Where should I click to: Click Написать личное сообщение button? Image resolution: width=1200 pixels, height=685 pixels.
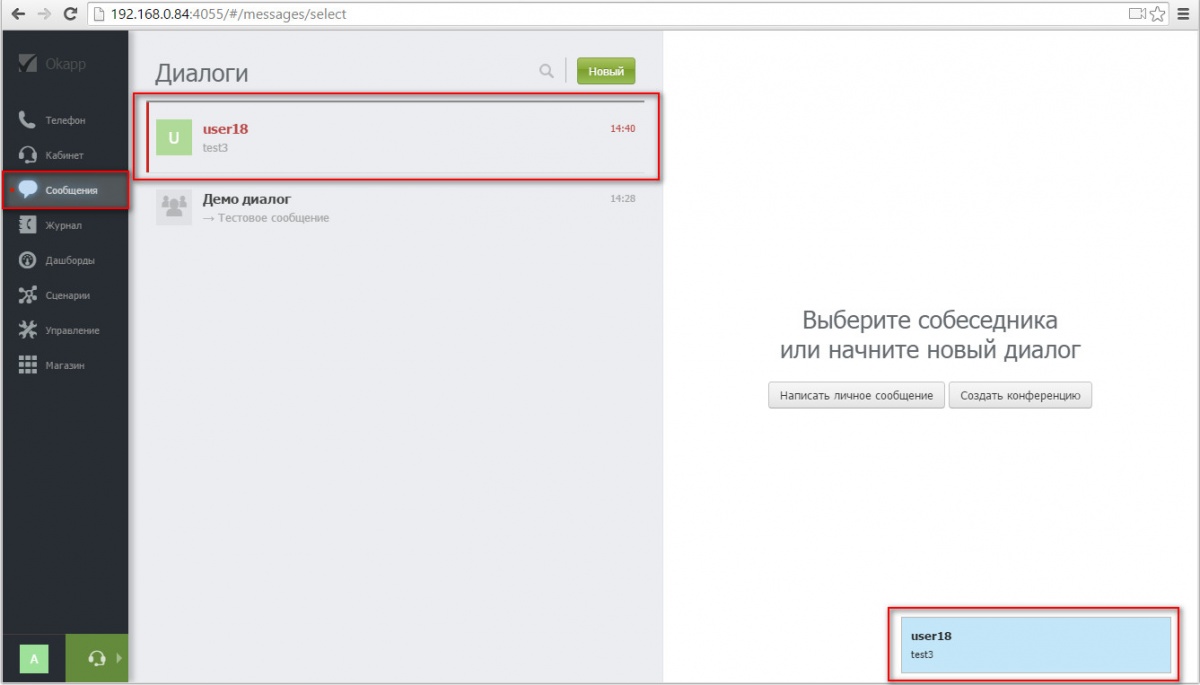click(x=856, y=395)
